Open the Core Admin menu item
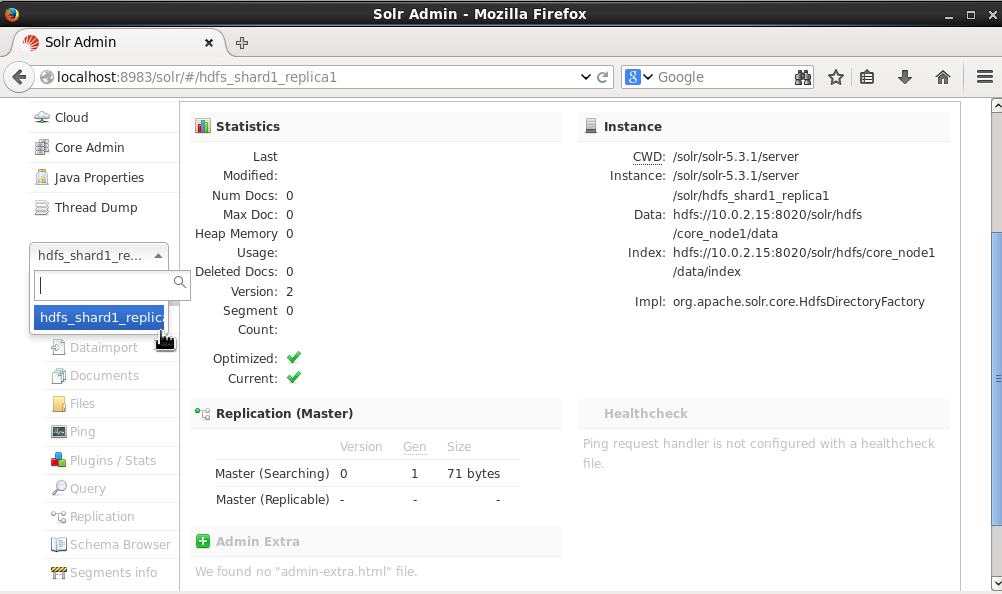This screenshot has width=1002, height=594. coord(89,148)
